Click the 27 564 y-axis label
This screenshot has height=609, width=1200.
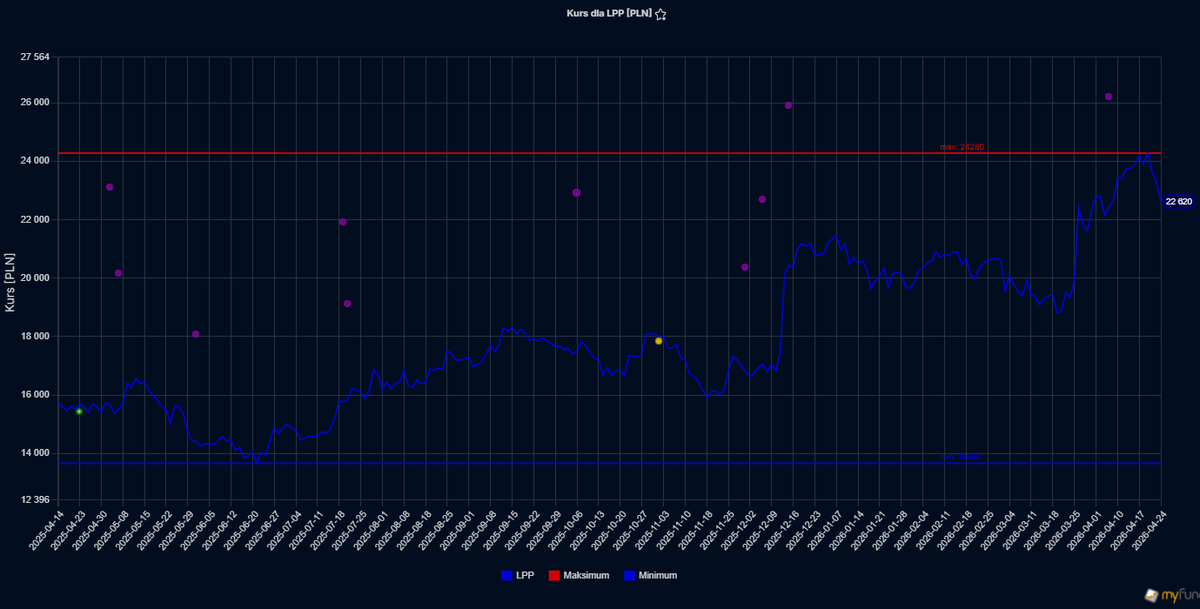34,57
